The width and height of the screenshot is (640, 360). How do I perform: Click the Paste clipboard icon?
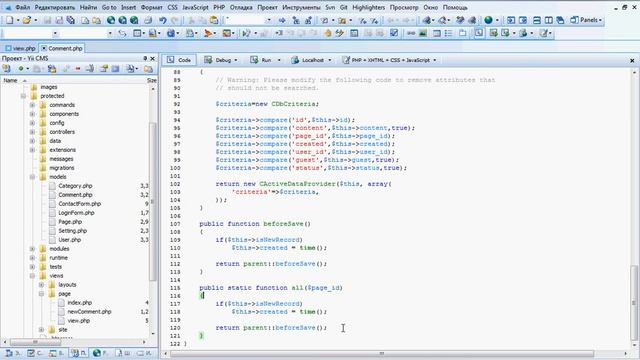(214, 20)
